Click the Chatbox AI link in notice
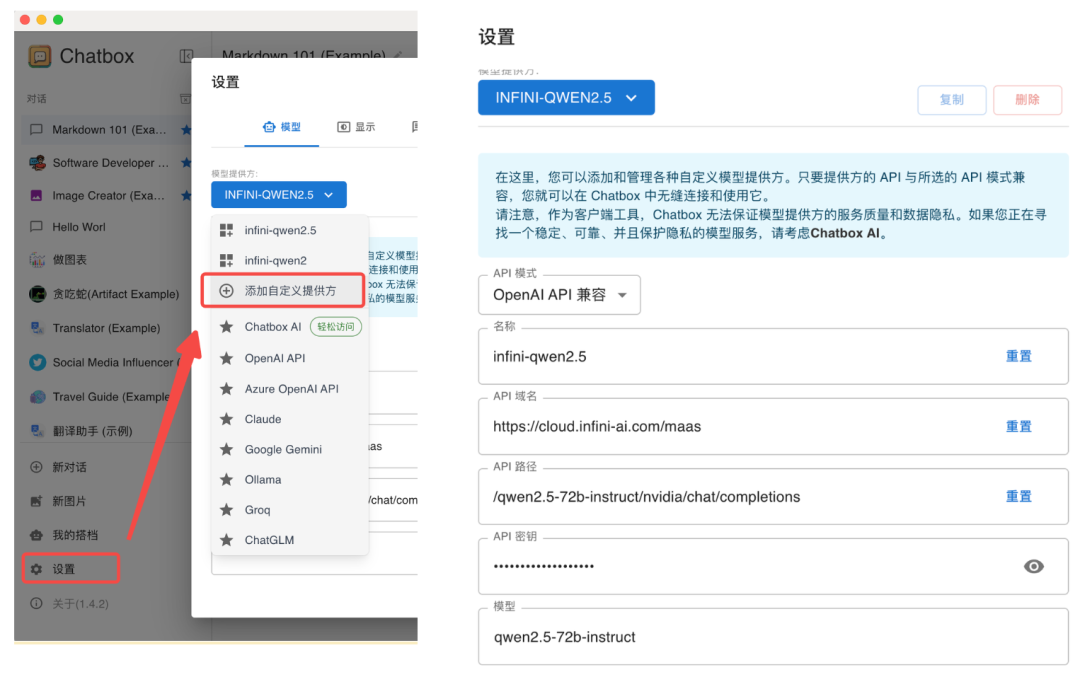 [x=844, y=234]
